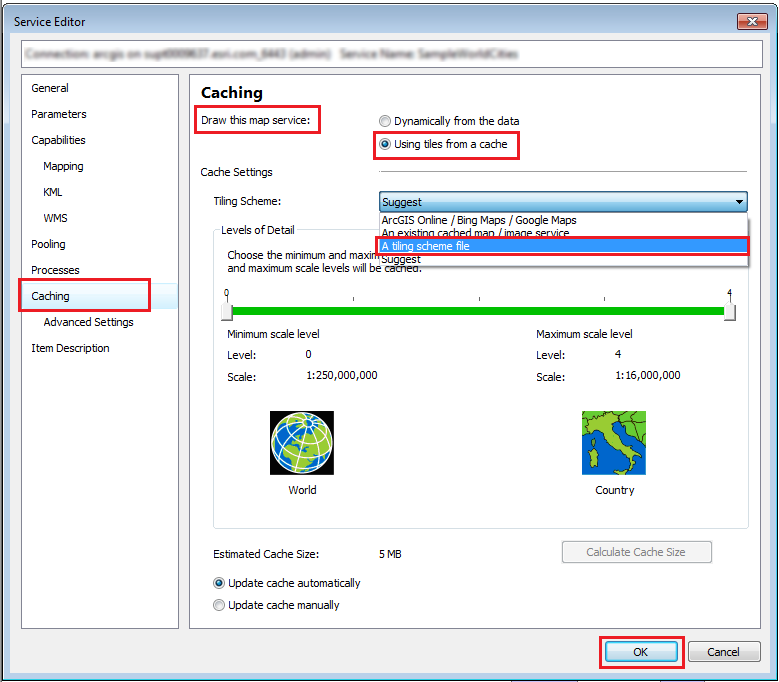Click the World globe thumbnail
The image size is (779, 682).
click(x=302, y=443)
